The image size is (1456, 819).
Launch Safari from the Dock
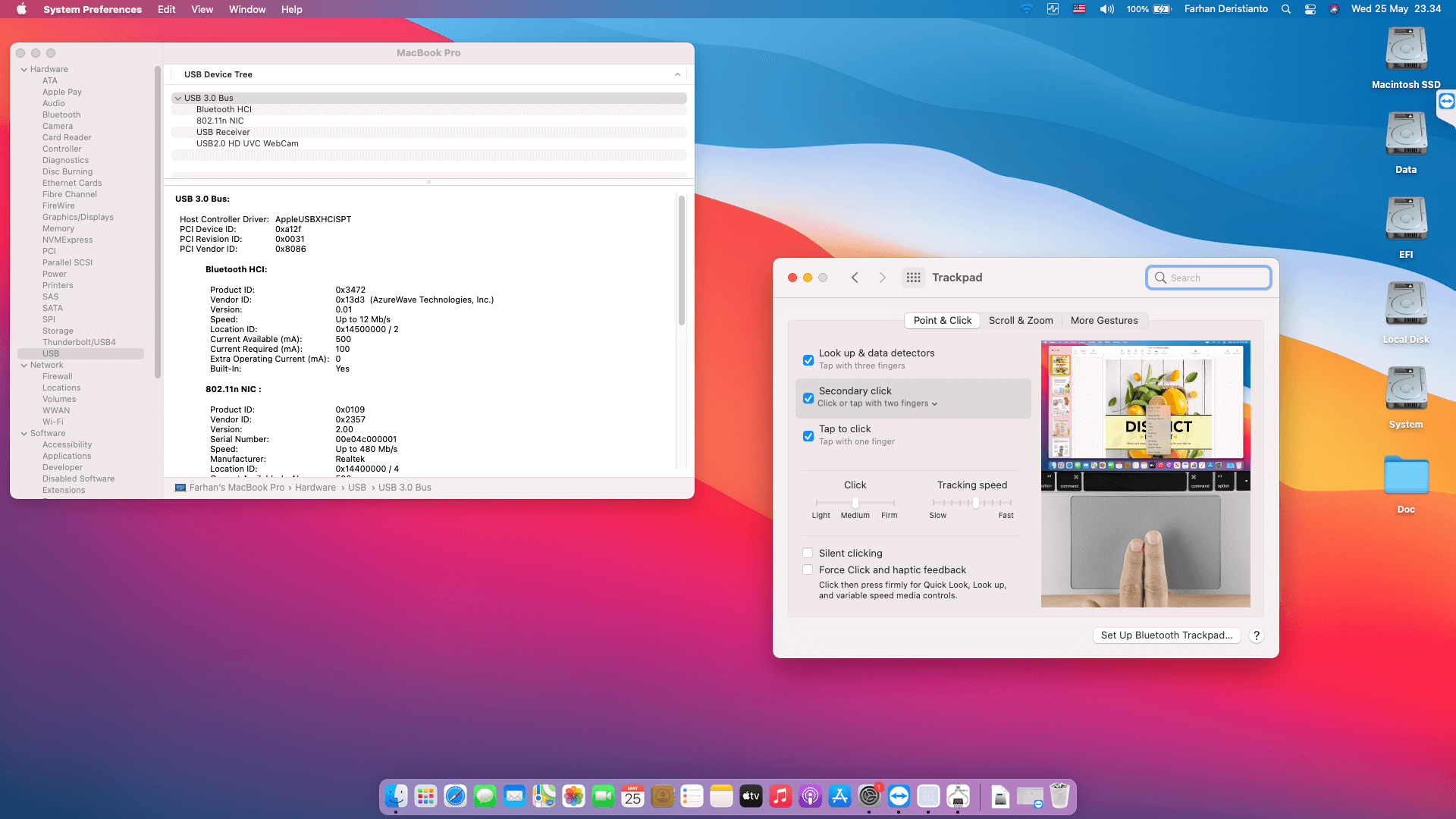(x=455, y=796)
